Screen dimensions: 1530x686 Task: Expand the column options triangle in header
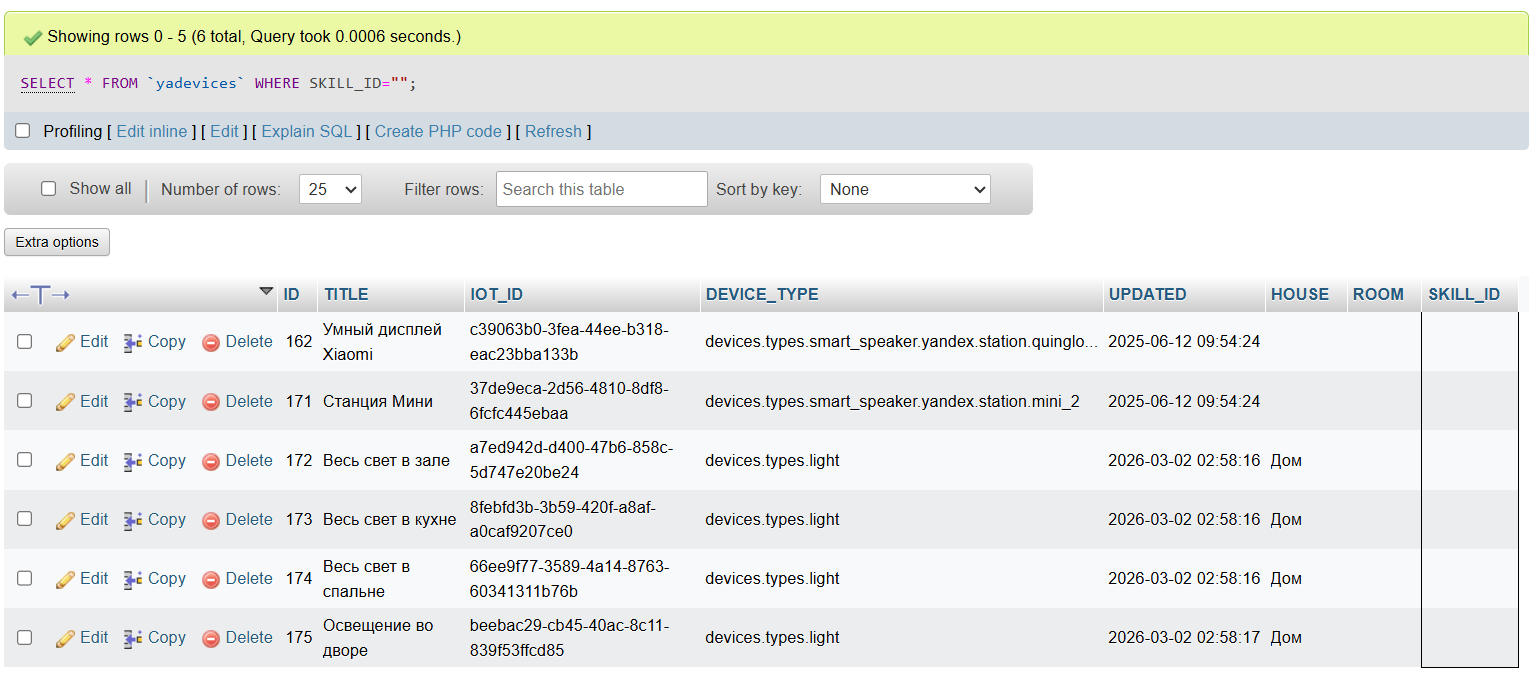tap(266, 291)
